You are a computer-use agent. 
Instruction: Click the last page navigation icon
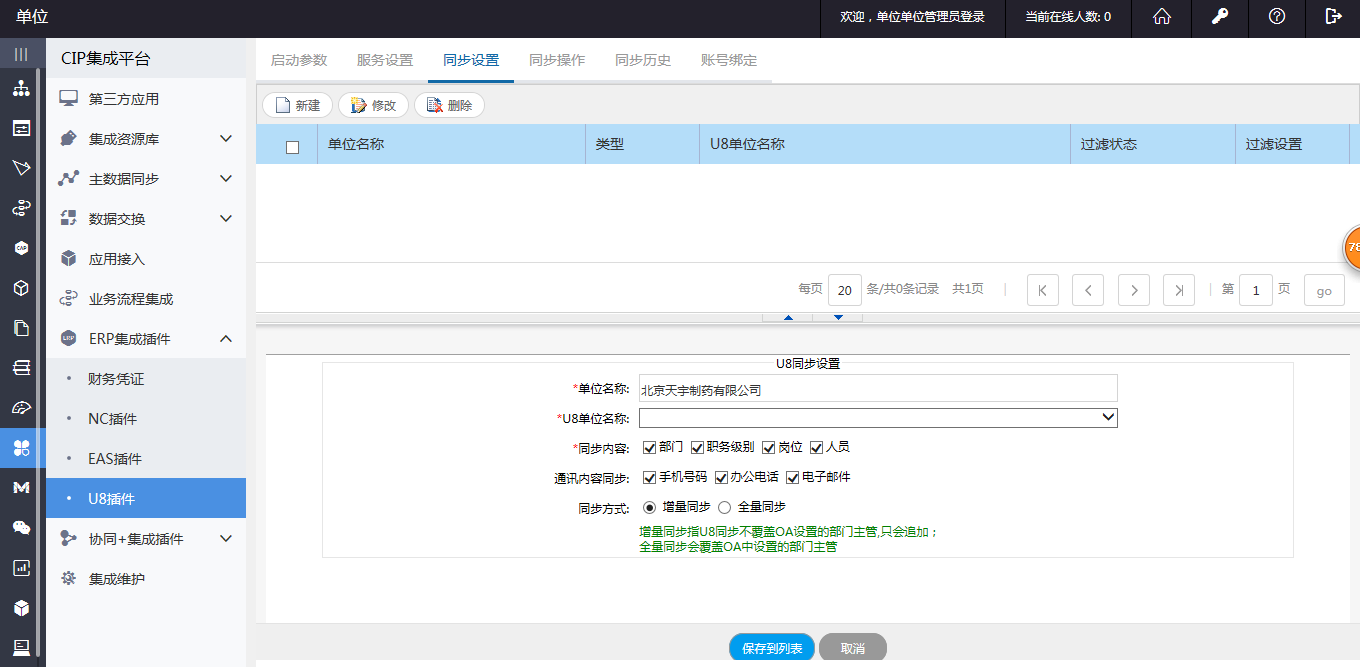(x=1179, y=290)
